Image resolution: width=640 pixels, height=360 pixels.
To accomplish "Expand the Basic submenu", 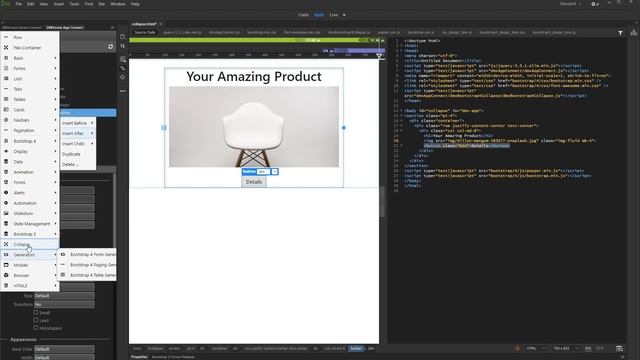I will tap(30, 58).
